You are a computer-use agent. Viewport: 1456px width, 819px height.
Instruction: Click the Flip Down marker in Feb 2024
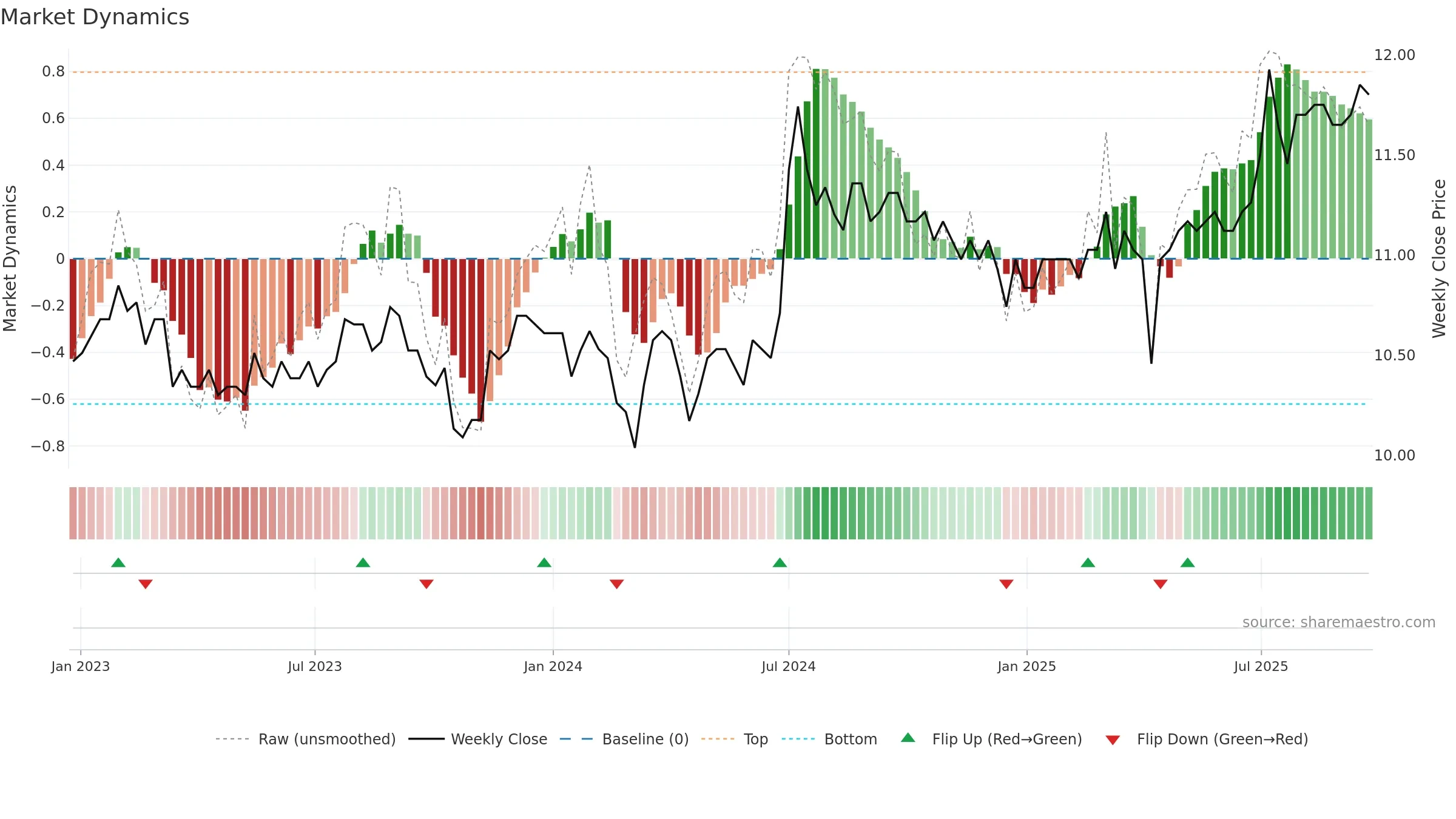[x=617, y=584]
